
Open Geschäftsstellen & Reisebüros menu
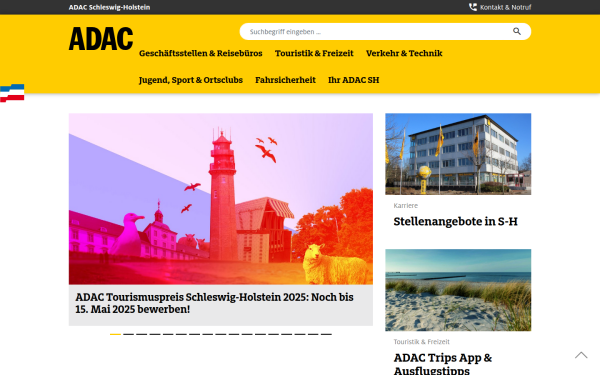pyautogui.click(x=201, y=53)
